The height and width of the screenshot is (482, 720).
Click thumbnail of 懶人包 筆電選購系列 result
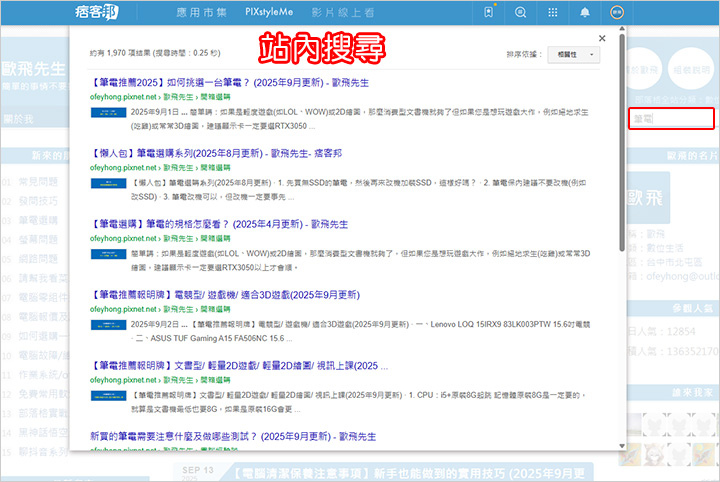108,184
